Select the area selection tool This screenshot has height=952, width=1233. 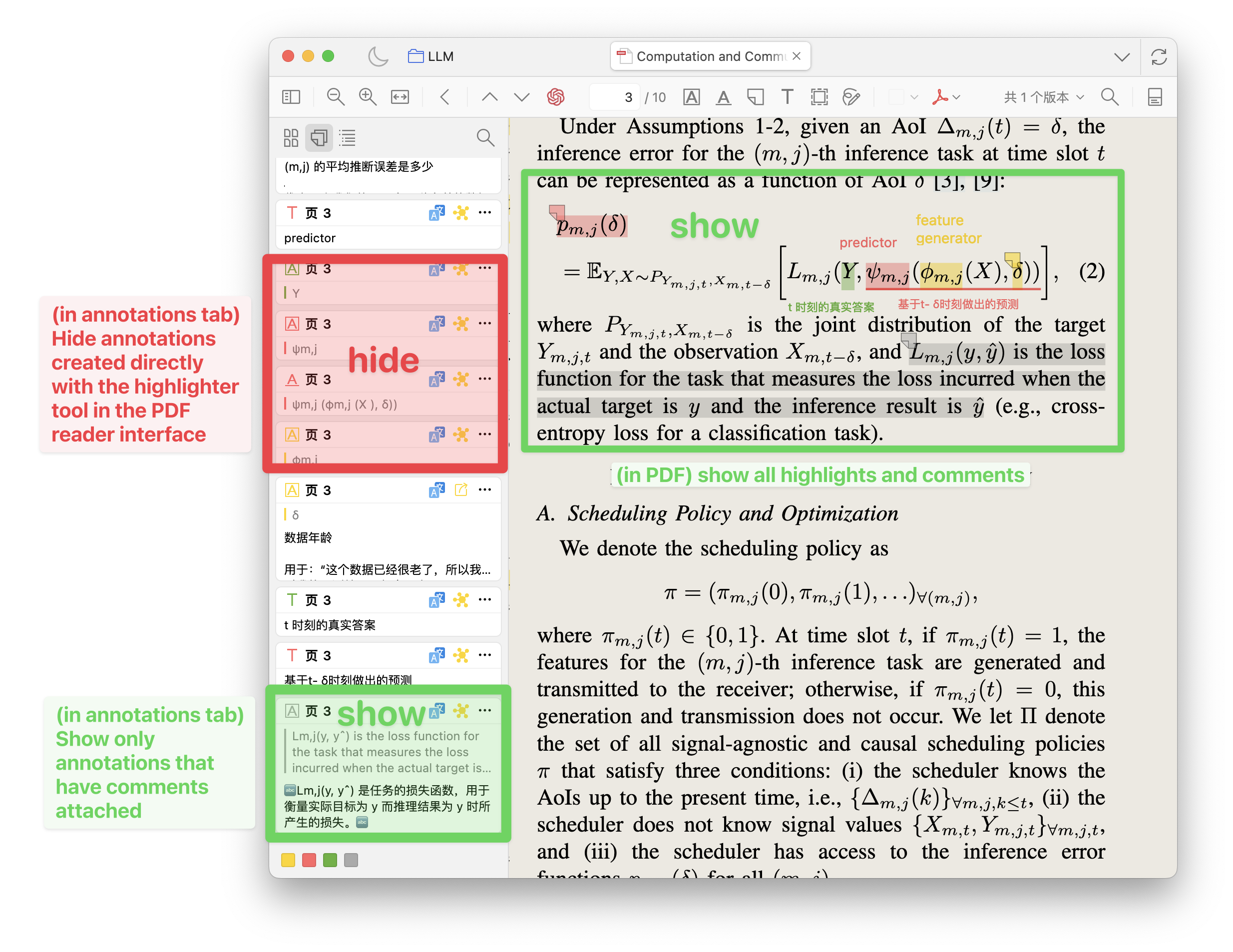[x=819, y=97]
